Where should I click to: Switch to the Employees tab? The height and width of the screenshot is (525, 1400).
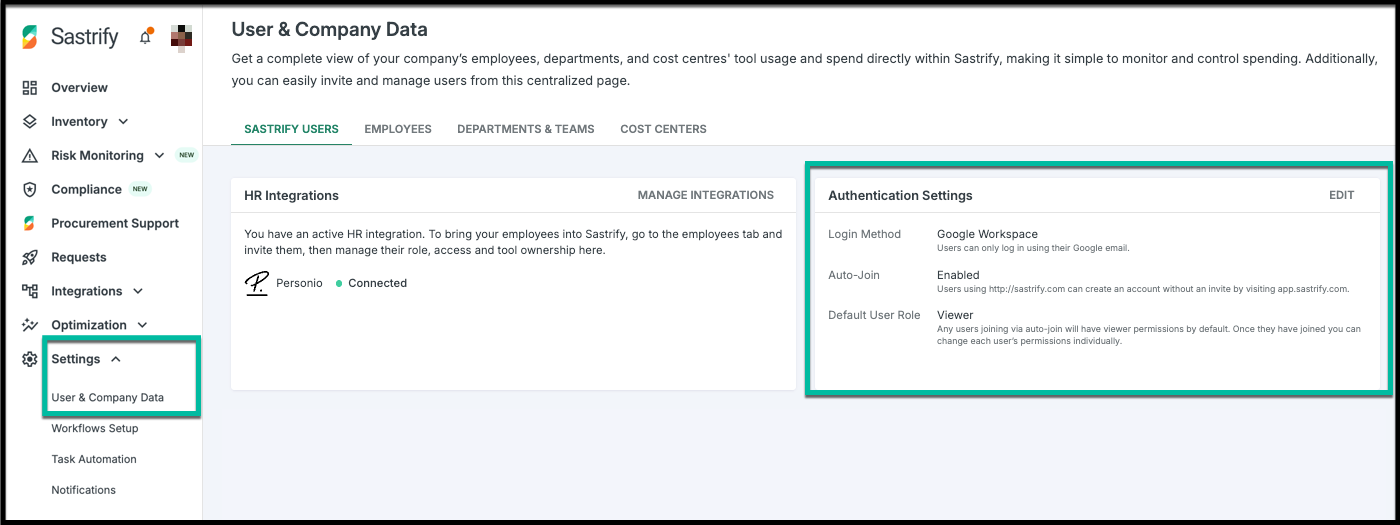click(x=398, y=130)
